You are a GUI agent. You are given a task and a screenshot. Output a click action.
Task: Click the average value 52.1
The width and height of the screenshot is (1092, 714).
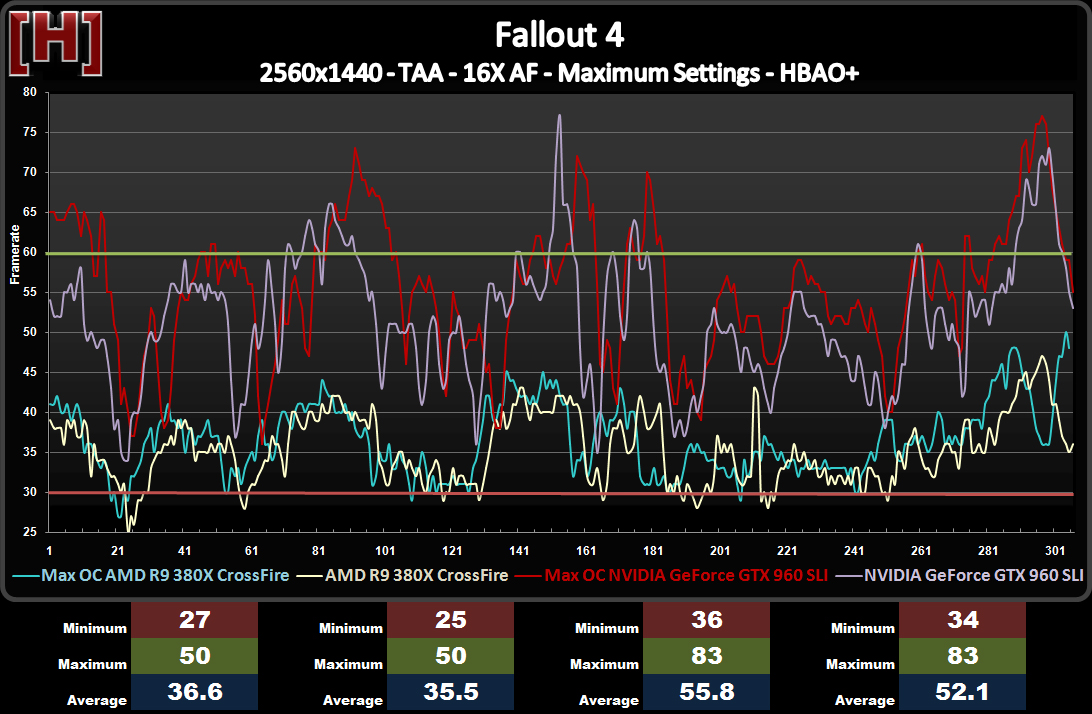[x=962, y=692]
